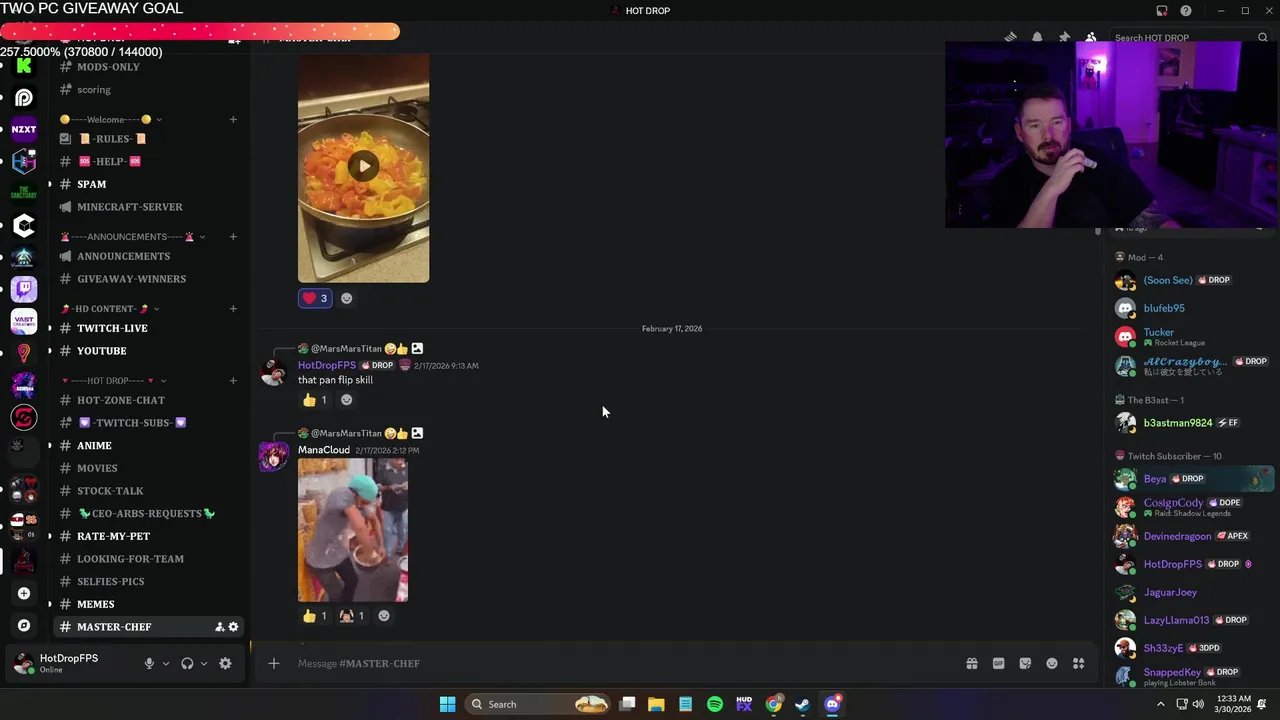Open the SPAM channel

[148, 184]
